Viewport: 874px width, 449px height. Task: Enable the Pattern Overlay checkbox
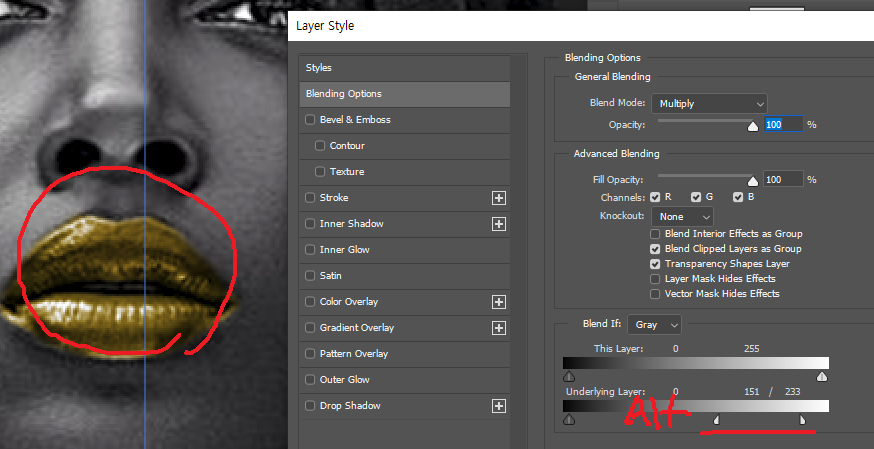(310, 354)
